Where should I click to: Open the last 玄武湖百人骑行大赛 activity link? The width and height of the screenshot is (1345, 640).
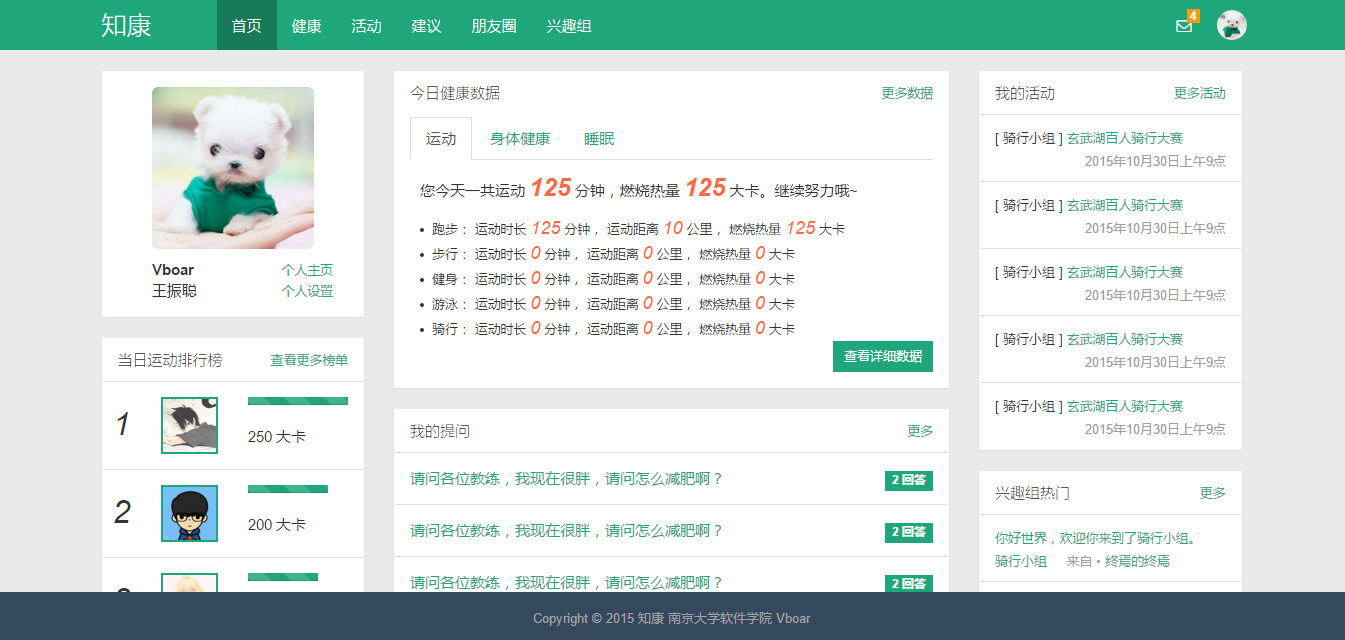click(x=1125, y=406)
